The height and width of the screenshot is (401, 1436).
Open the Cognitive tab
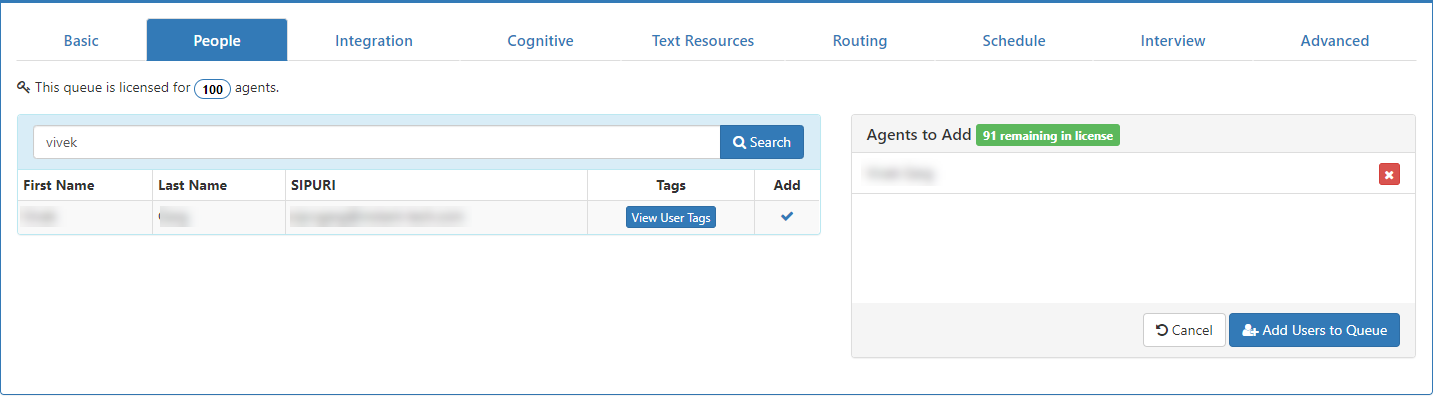(x=540, y=41)
